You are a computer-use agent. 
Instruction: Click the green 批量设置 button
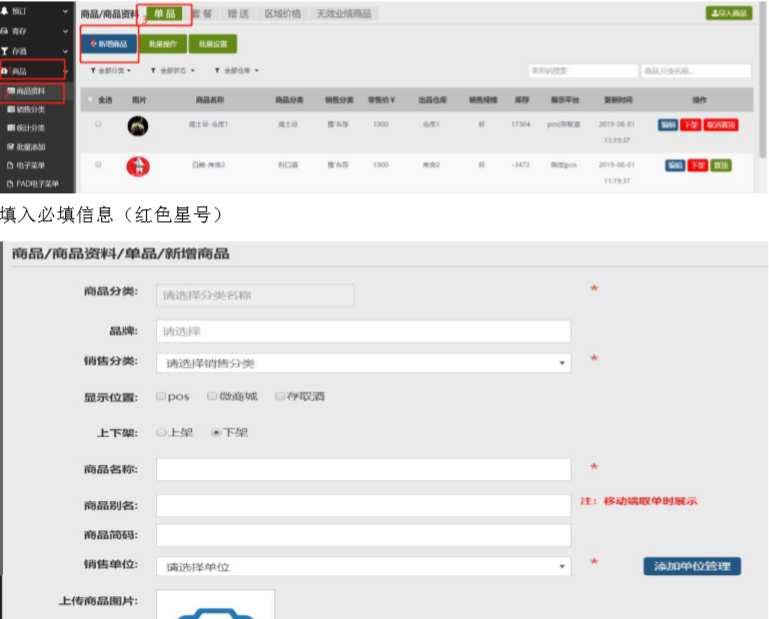coord(213,44)
